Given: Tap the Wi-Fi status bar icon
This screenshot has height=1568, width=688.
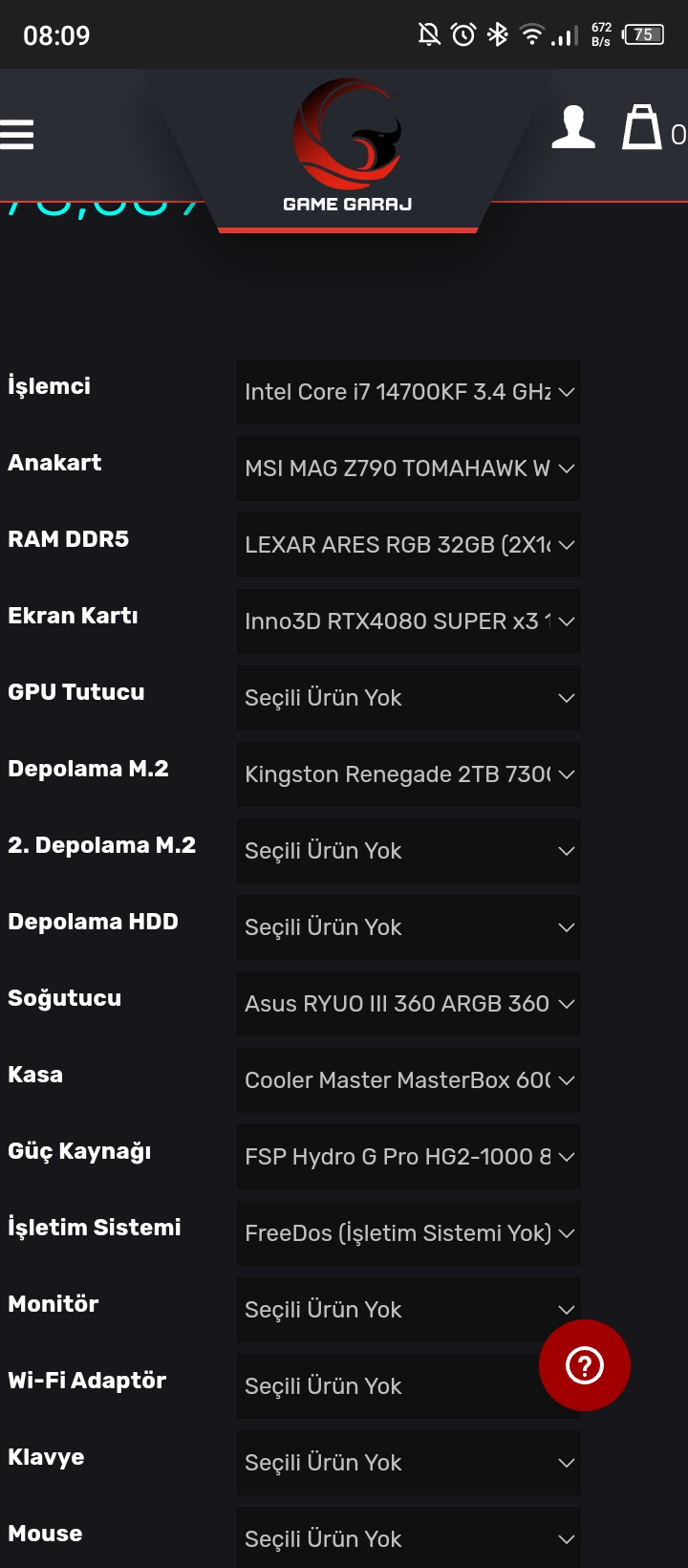Looking at the screenshot, I should (x=531, y=35).
